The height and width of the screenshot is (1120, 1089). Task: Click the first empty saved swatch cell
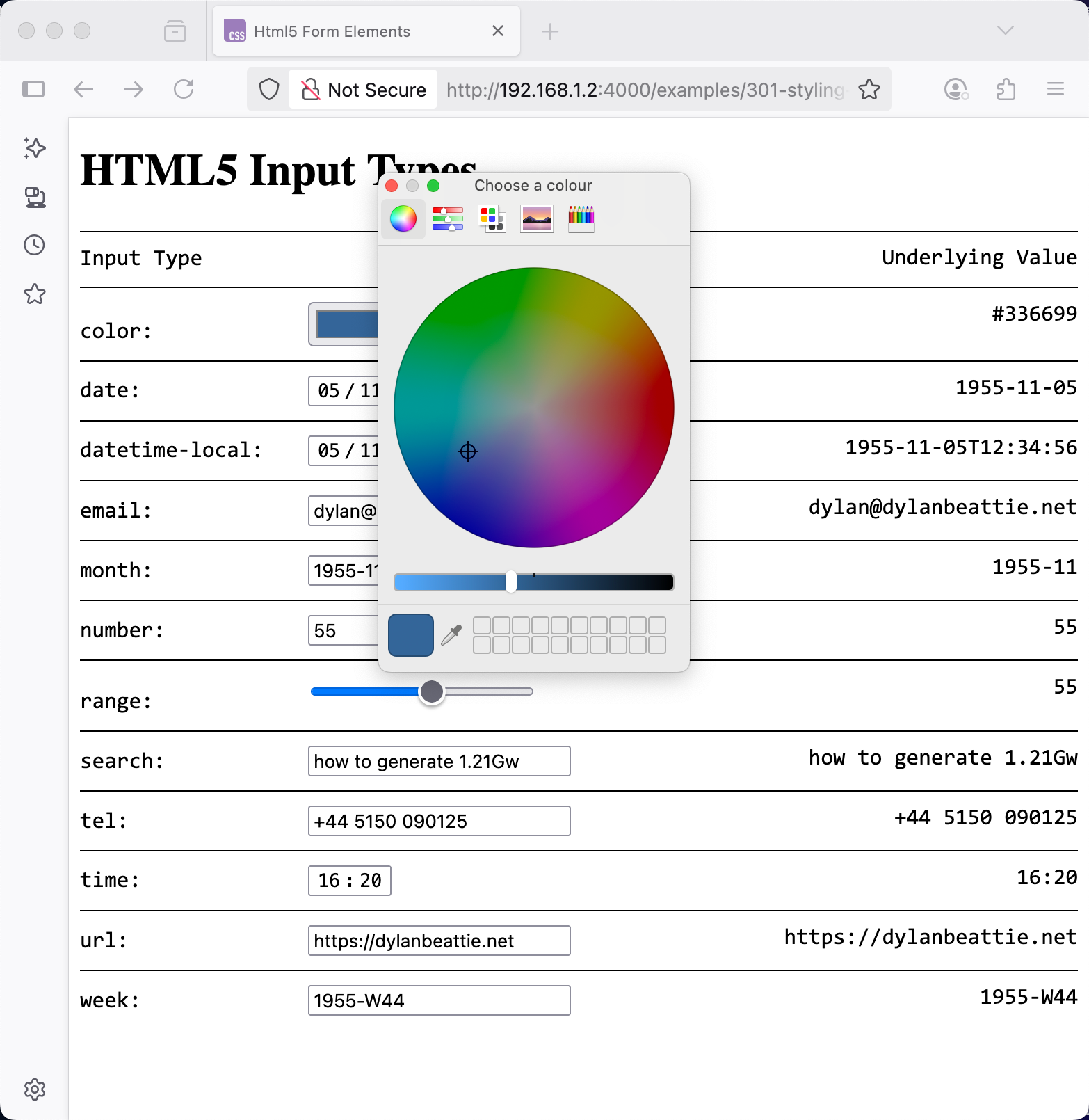[482, 625]
